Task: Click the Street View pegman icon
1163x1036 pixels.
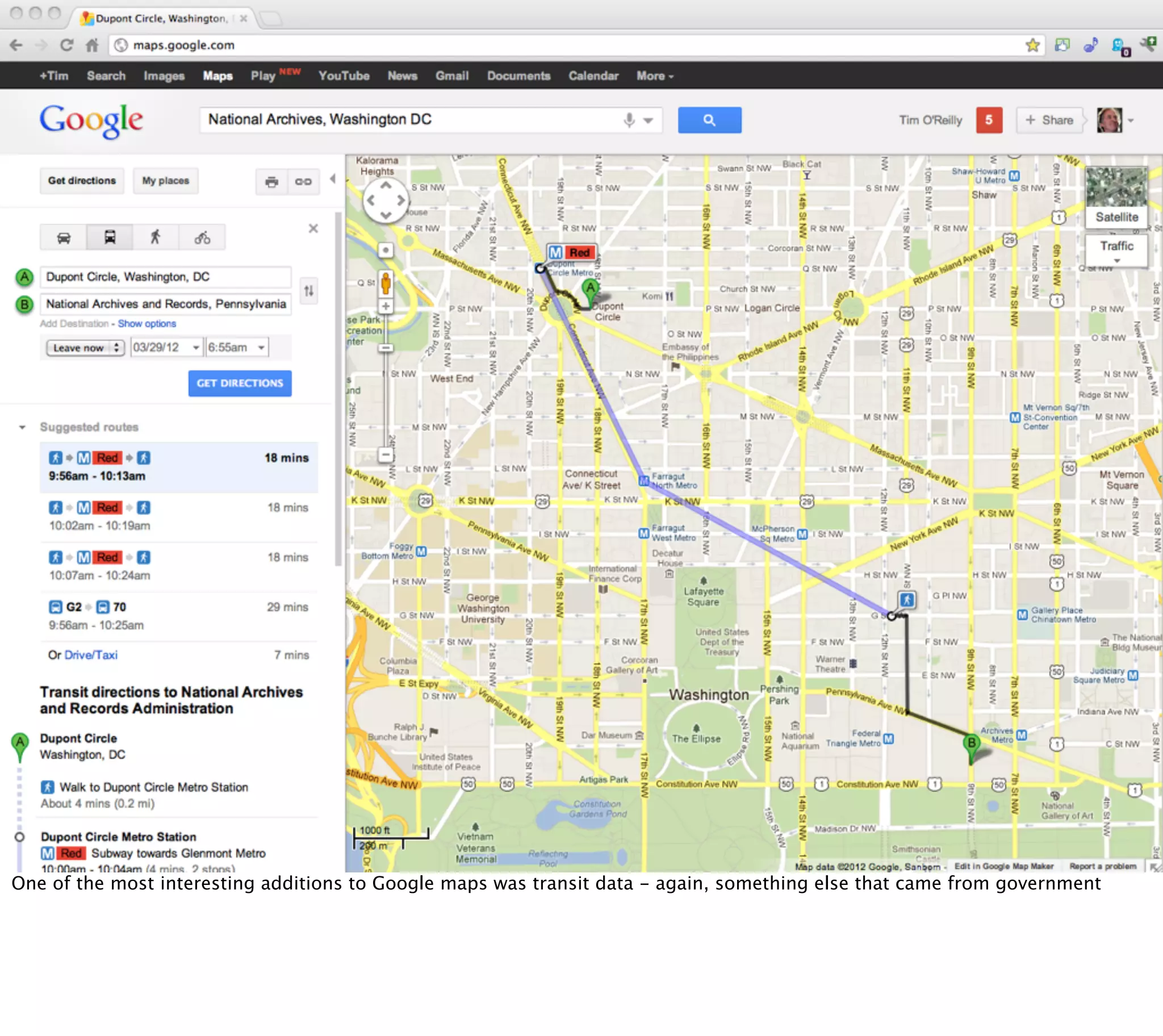Action: 386,283
